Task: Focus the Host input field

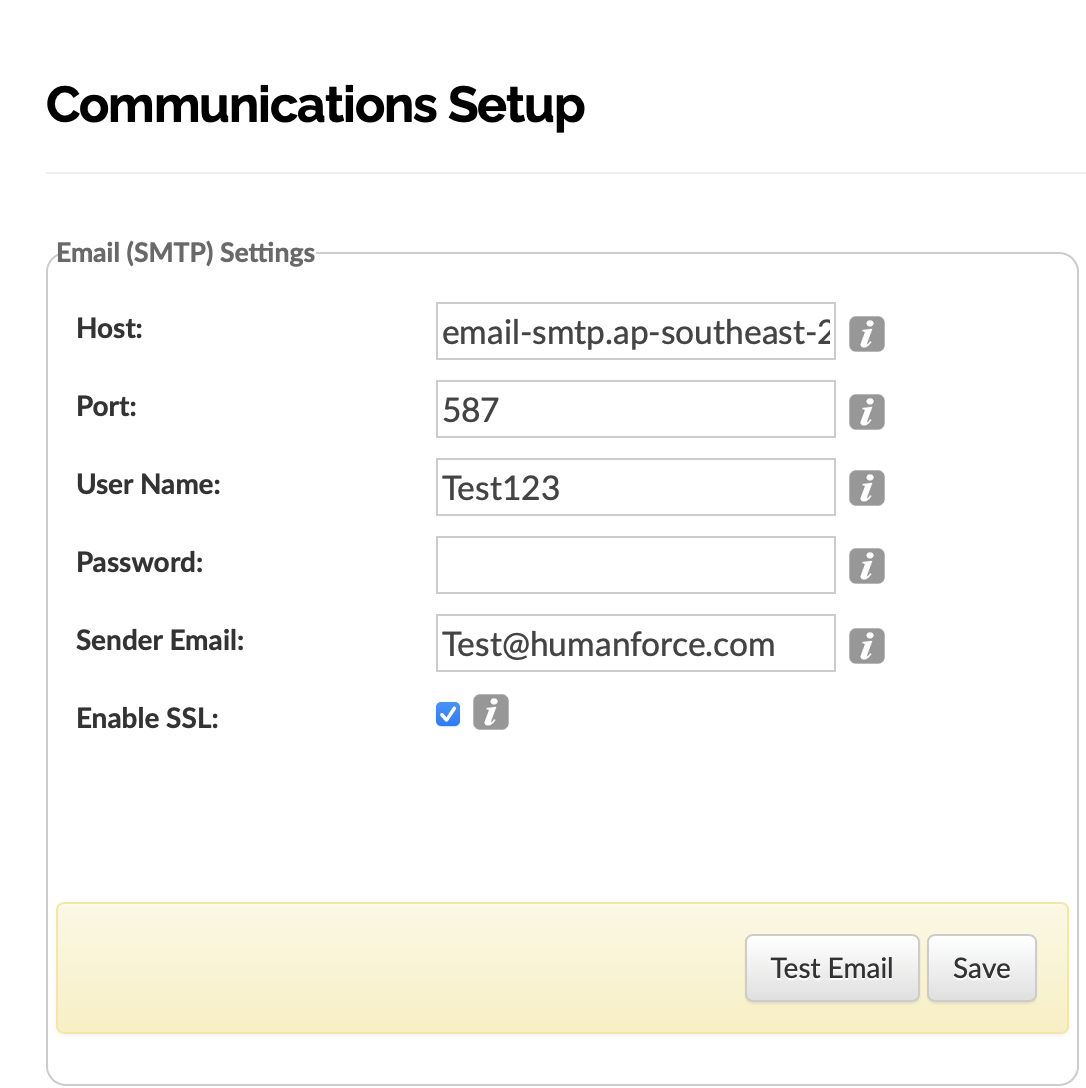Action: tap(636, 331)
